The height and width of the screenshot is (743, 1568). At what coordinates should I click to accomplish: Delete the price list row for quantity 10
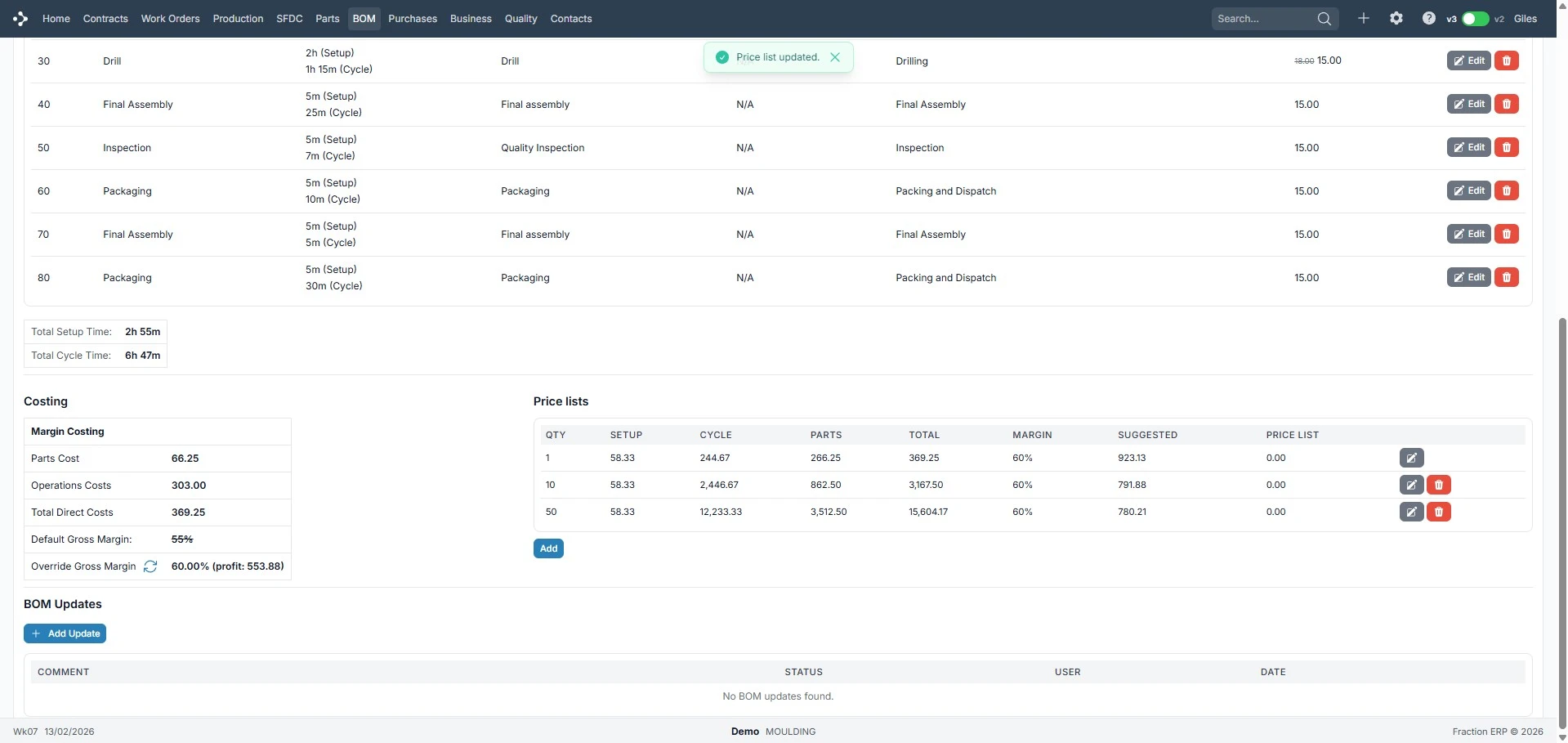coord(1438,485)
